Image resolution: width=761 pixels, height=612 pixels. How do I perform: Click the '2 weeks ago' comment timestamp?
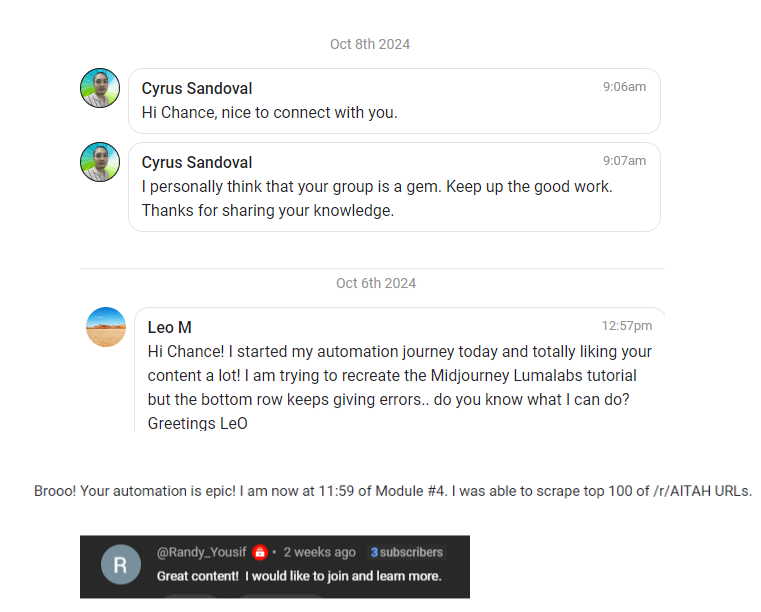[x=319, y=552]
